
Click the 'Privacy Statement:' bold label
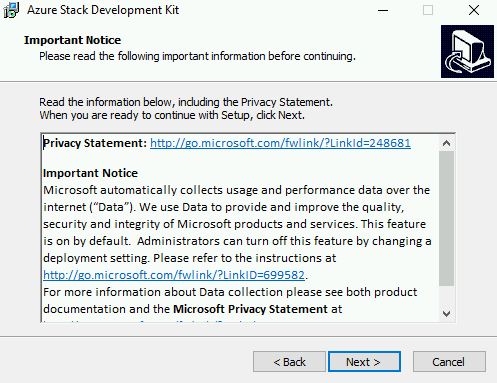(95, 143)
